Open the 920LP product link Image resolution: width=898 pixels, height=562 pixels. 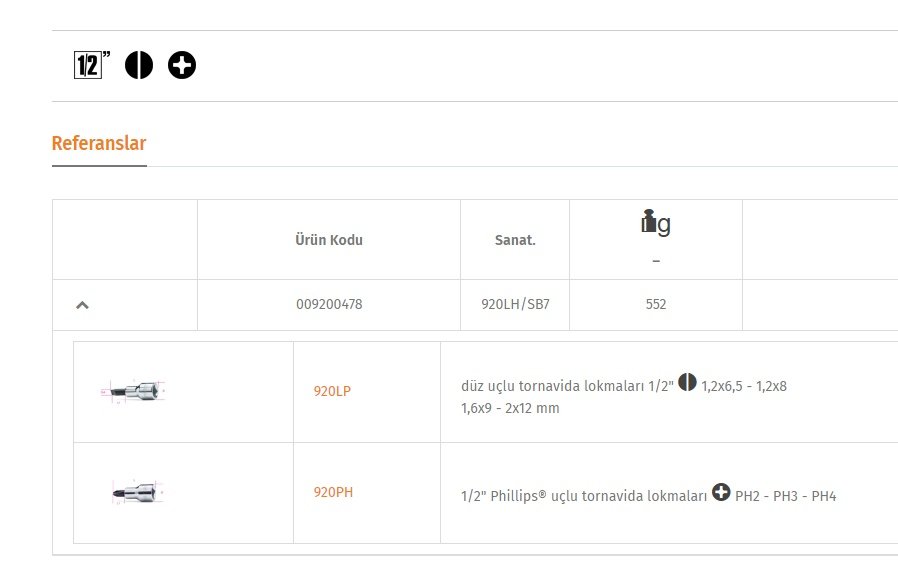332,391
